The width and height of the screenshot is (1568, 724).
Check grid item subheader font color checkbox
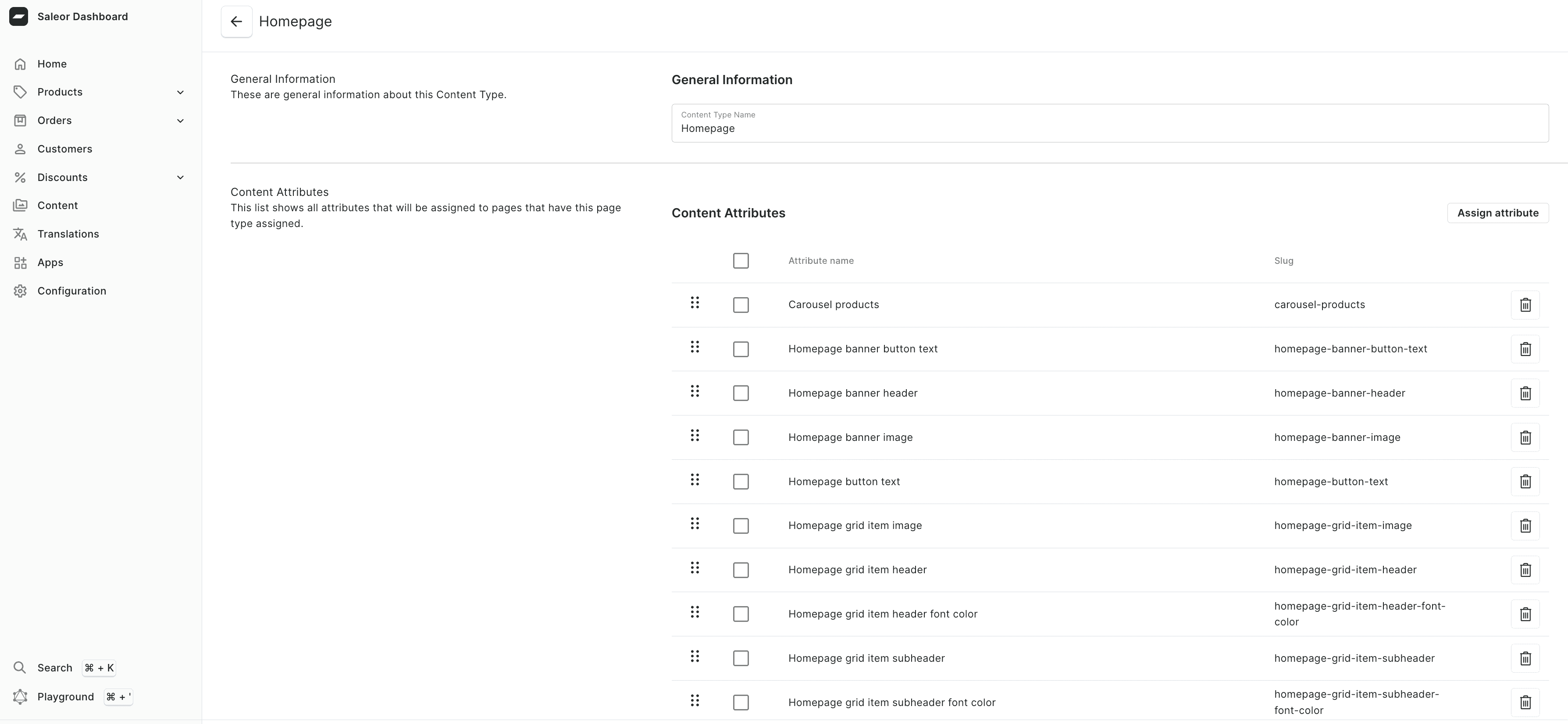[x=741, y=702]
